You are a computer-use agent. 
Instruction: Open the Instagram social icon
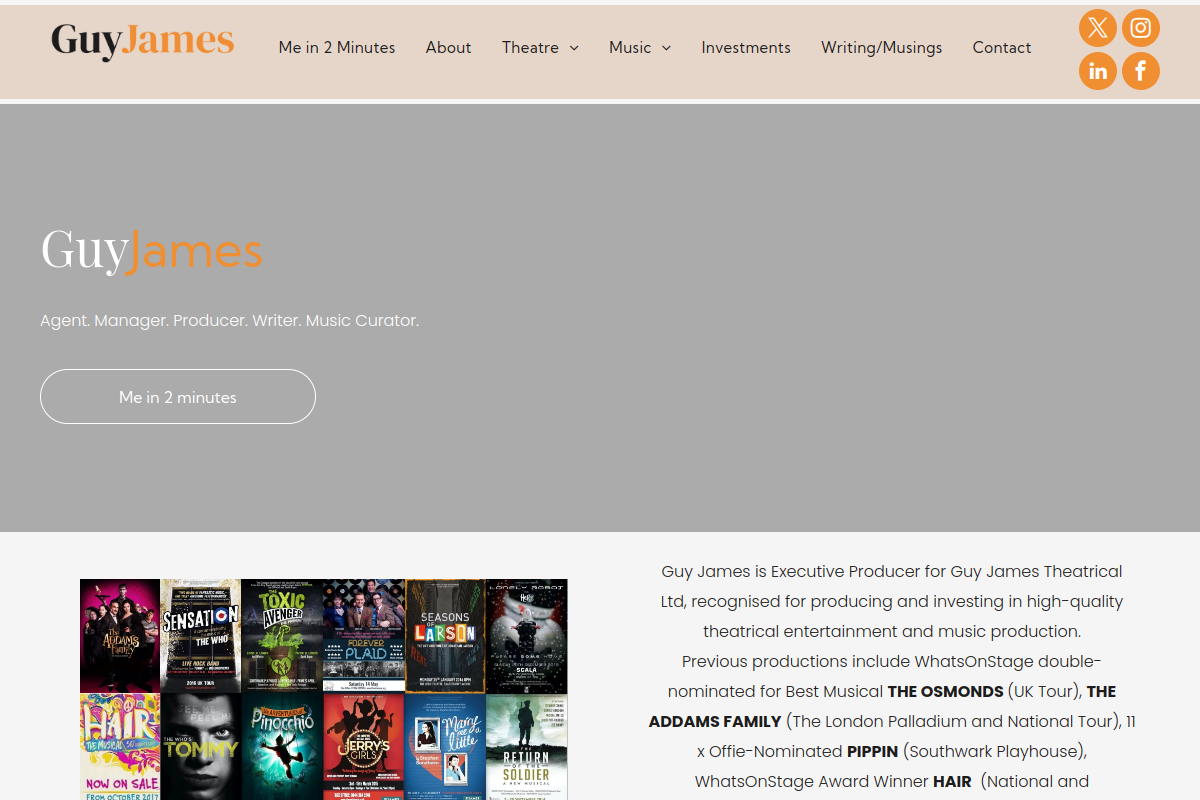(1141, 28)
